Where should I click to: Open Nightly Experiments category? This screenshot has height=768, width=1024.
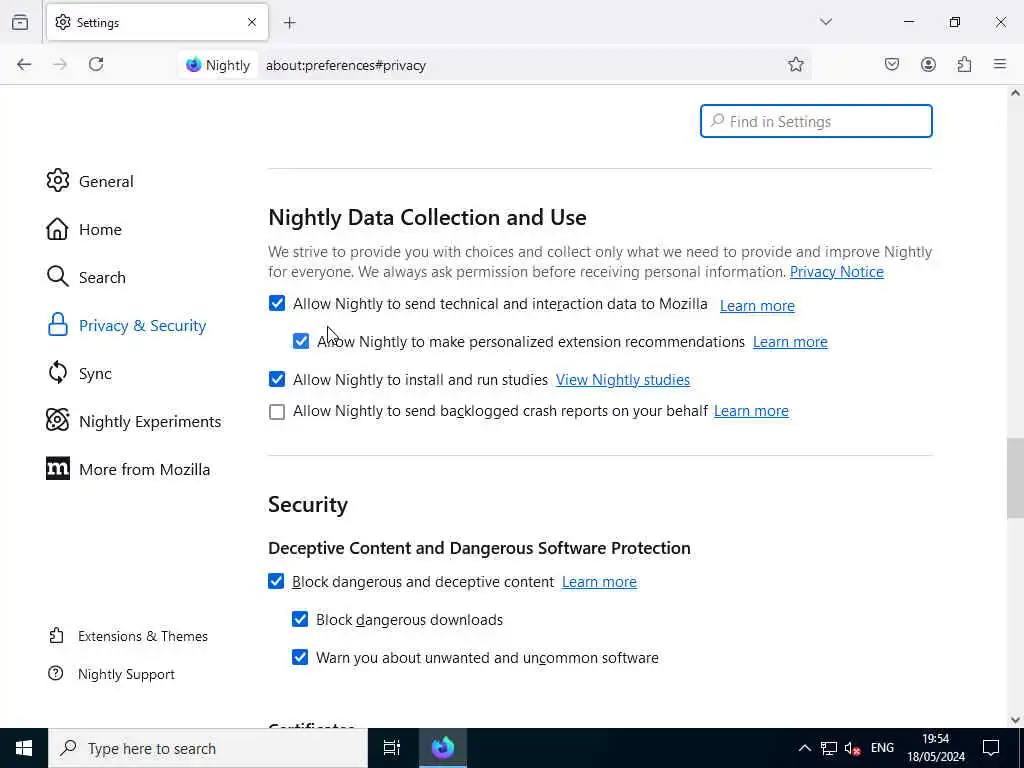(134, 421)
